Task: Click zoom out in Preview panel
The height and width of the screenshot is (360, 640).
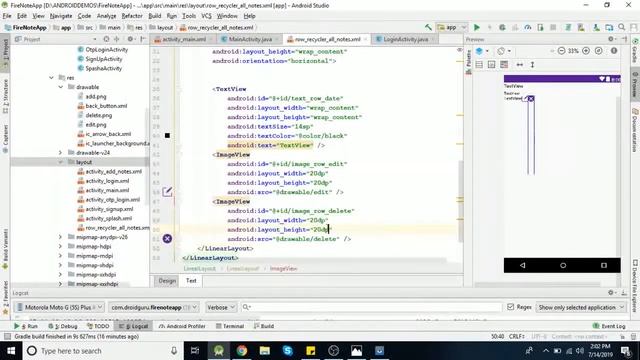Action: click(561, 51)
